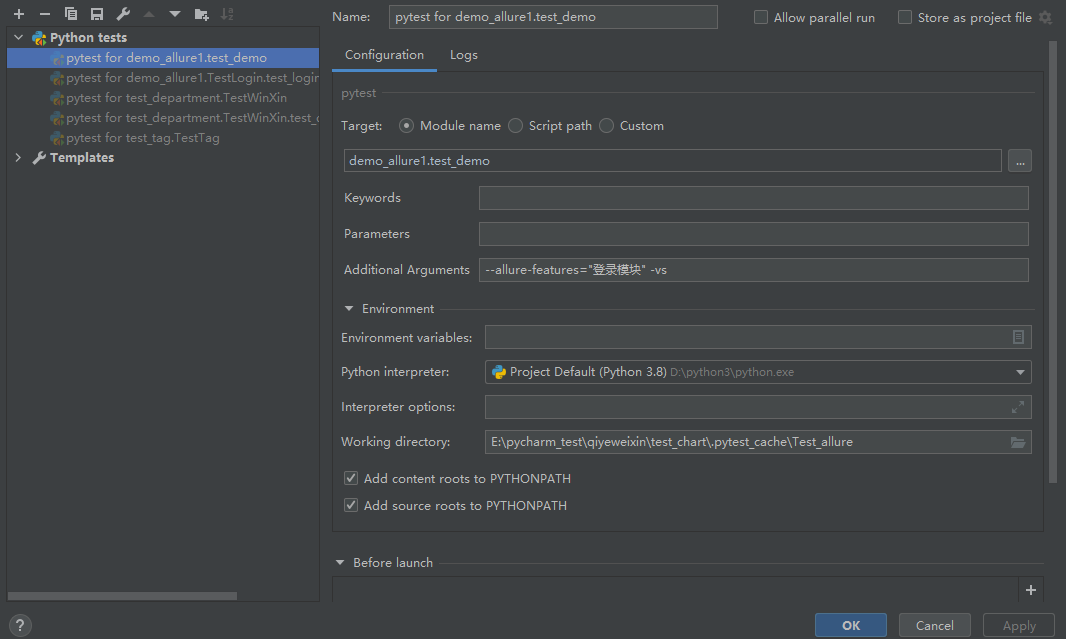Expand the Templates tree node
1066x639 pixels.
[18, 158]
